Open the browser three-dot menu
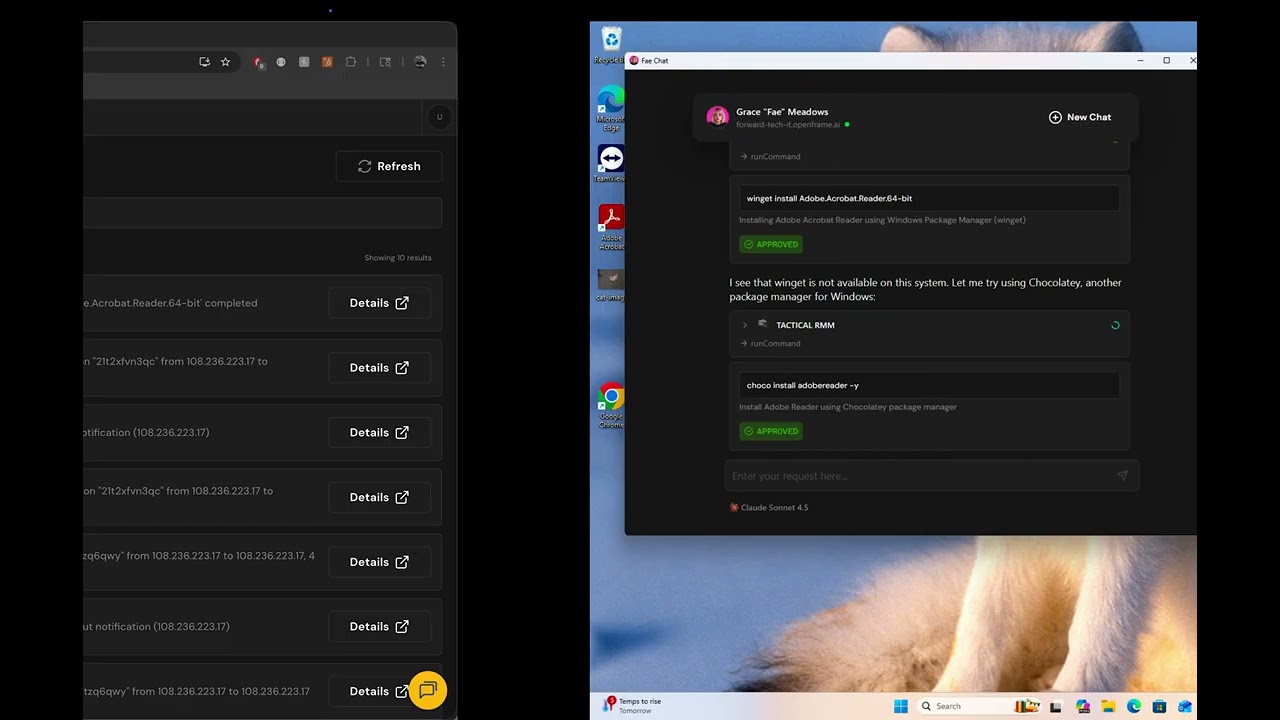This screenshot has height=720, width=1280. click(x=443, y=62)
